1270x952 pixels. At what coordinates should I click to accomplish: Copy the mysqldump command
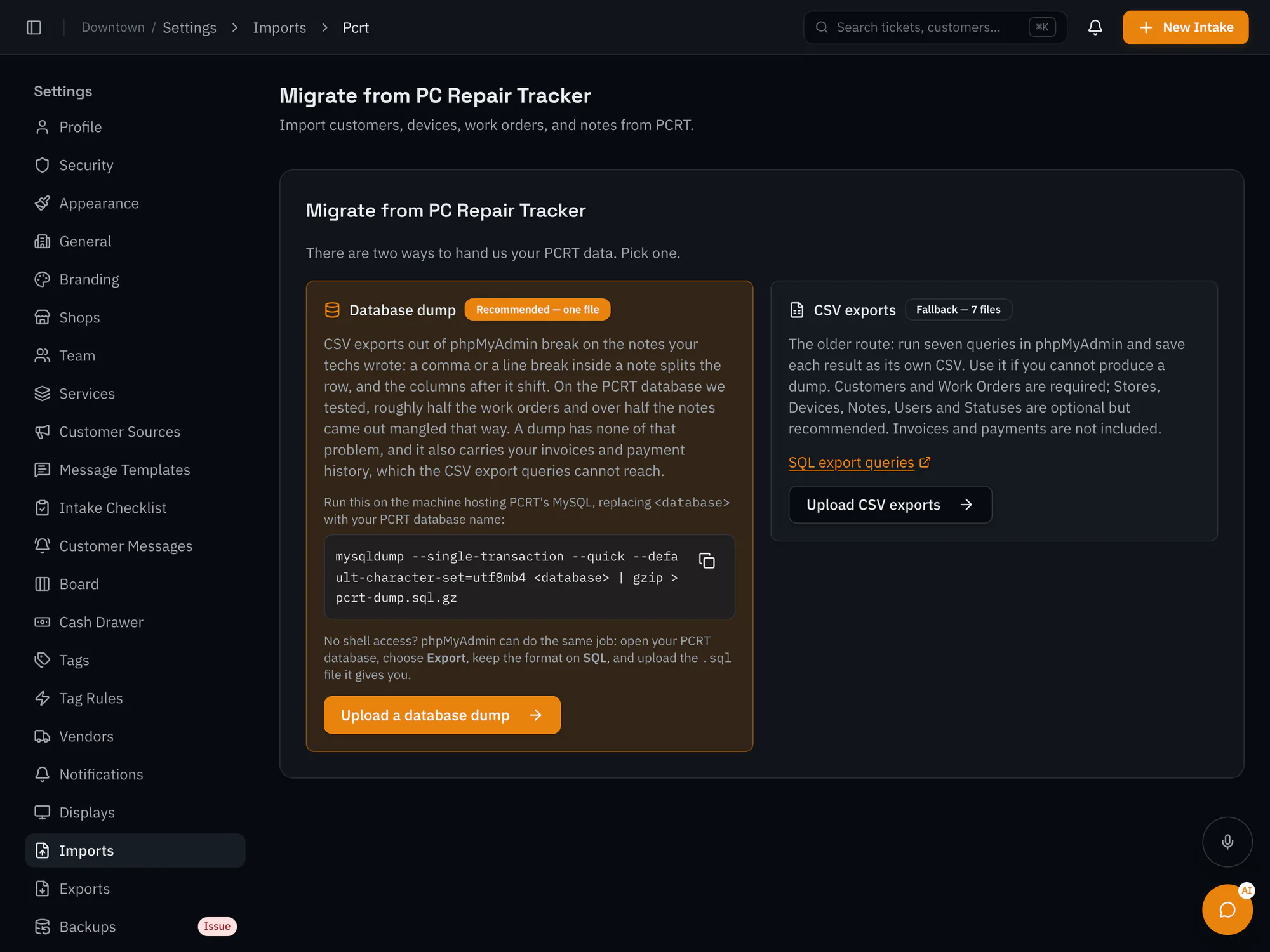[707, 560]
